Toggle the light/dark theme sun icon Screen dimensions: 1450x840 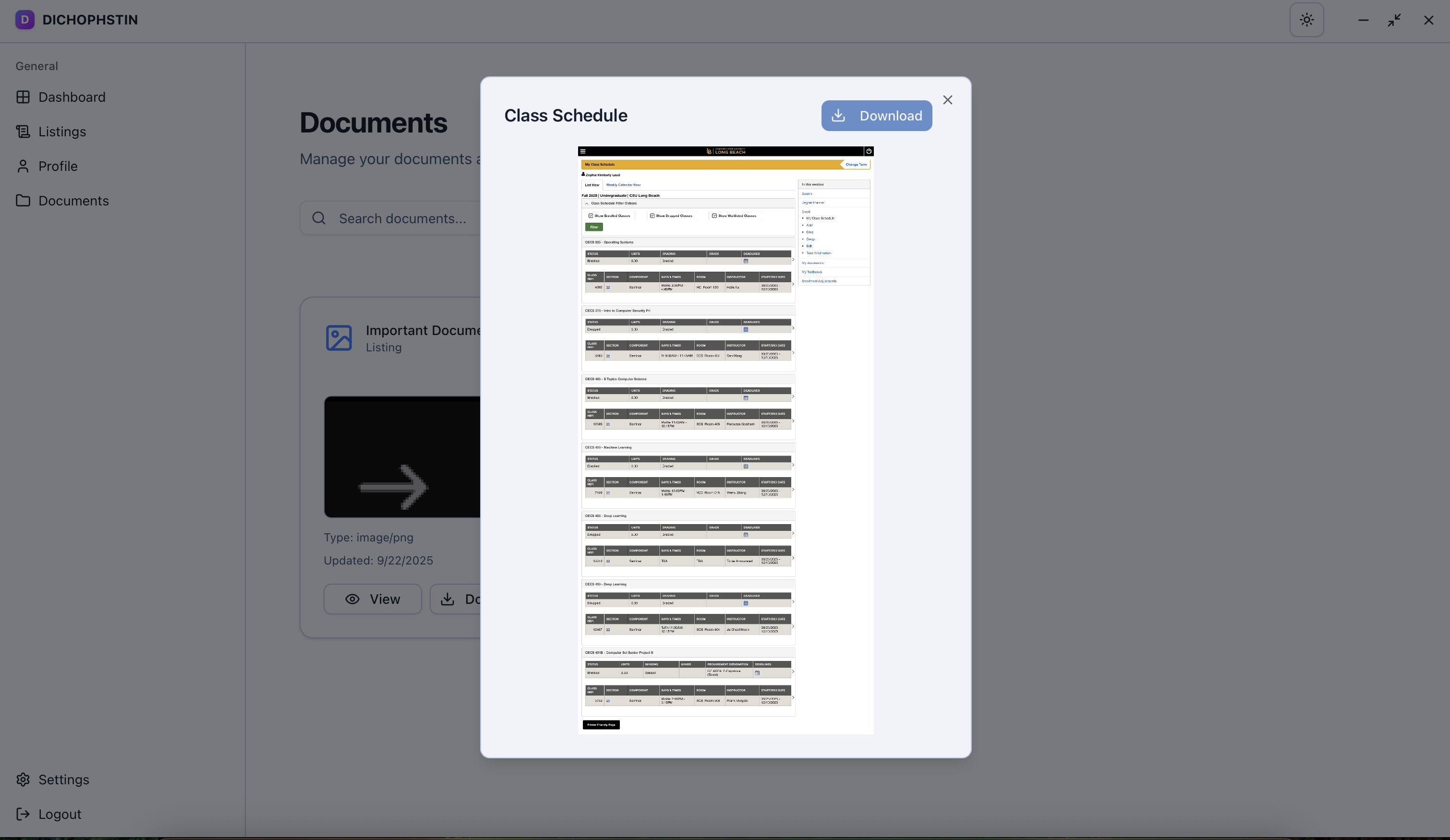[x=1306, y=20]
